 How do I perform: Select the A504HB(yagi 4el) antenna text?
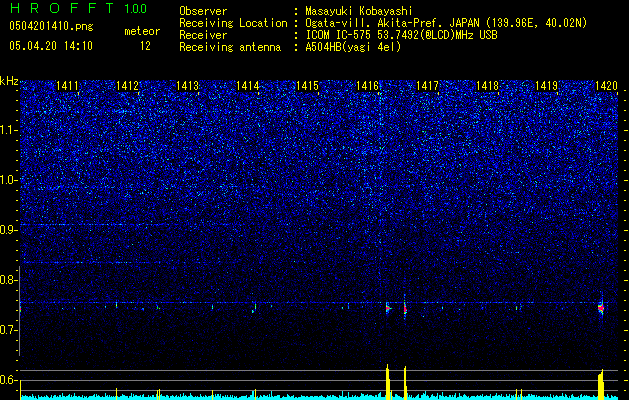coord(353,47)
